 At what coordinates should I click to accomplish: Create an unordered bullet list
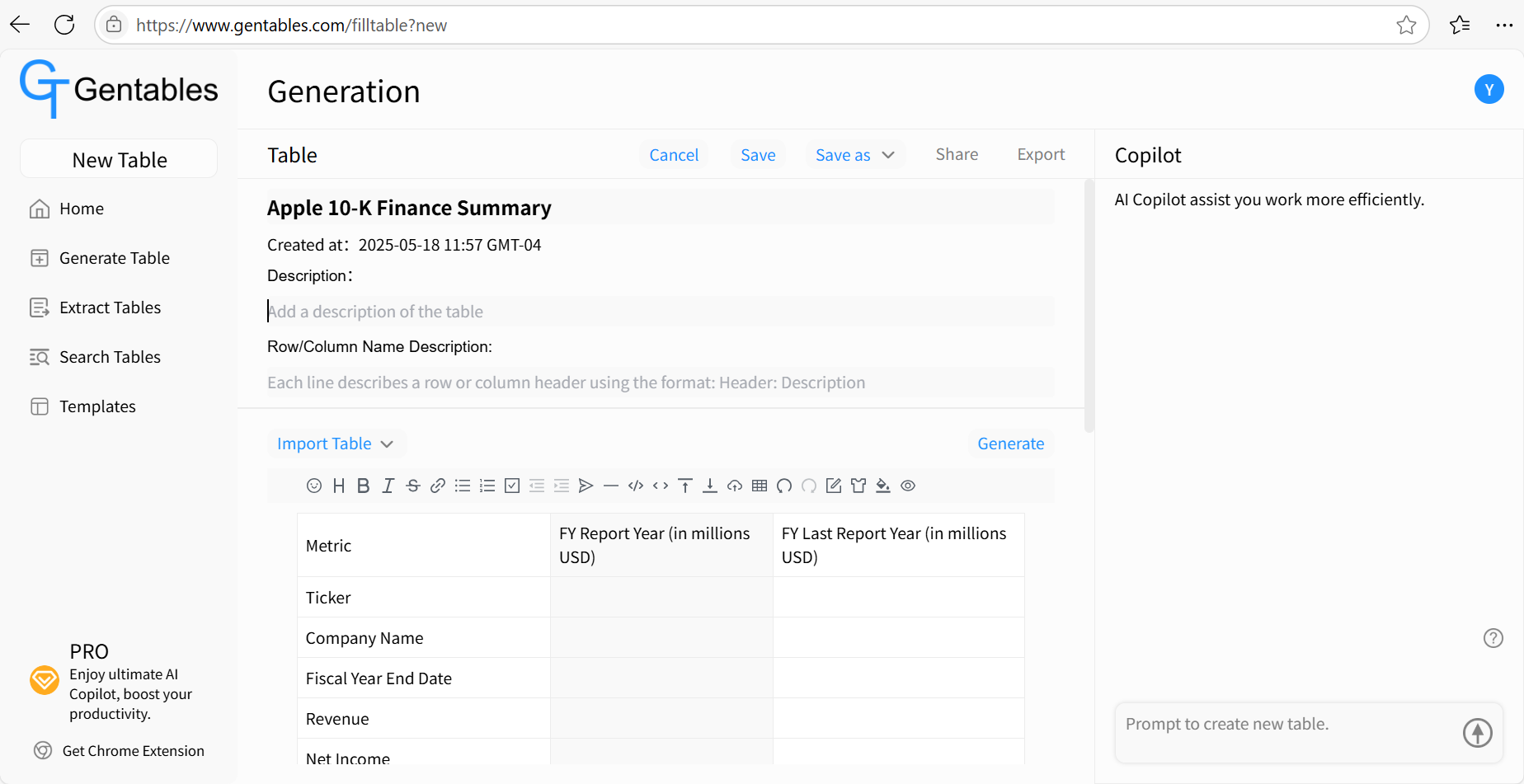(463, 486)
